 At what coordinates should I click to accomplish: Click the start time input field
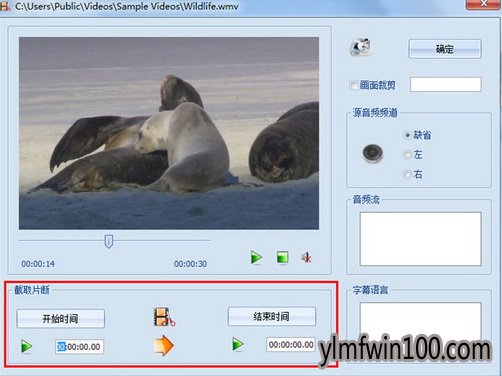point(79,347)
